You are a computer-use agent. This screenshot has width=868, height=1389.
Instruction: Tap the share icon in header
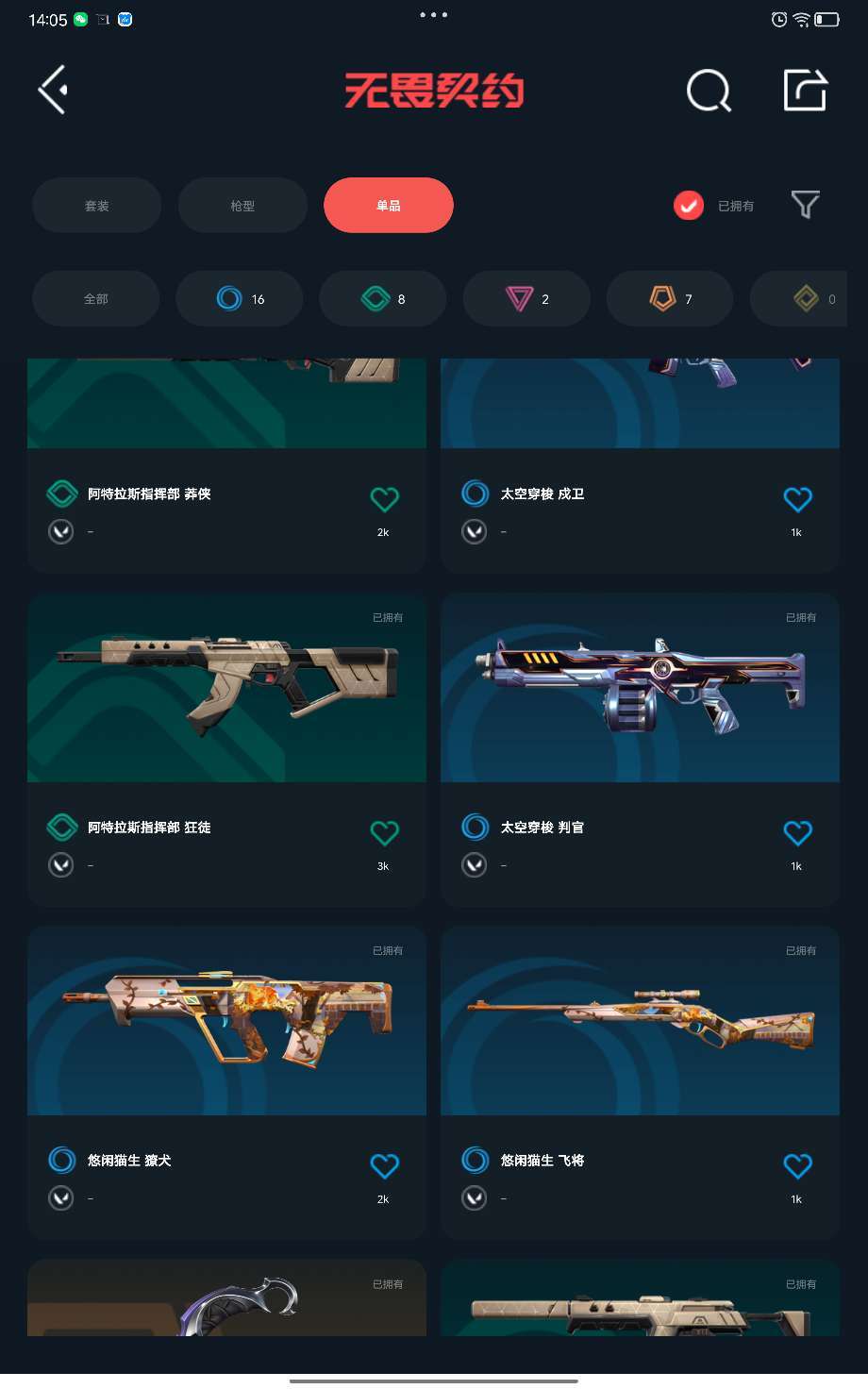(806, 90)
